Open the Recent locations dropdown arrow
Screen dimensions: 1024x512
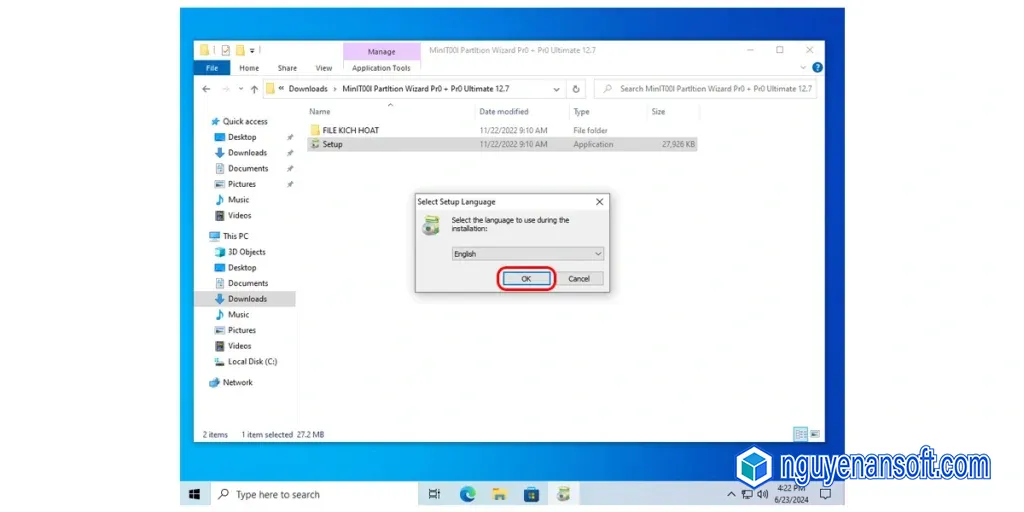(241, 89)
